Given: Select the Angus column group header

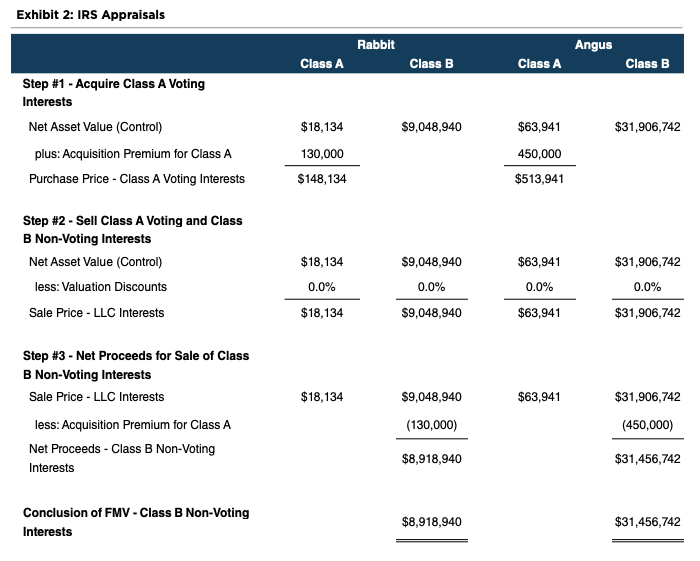Looking at the screenshot, I should coord(593,45).
